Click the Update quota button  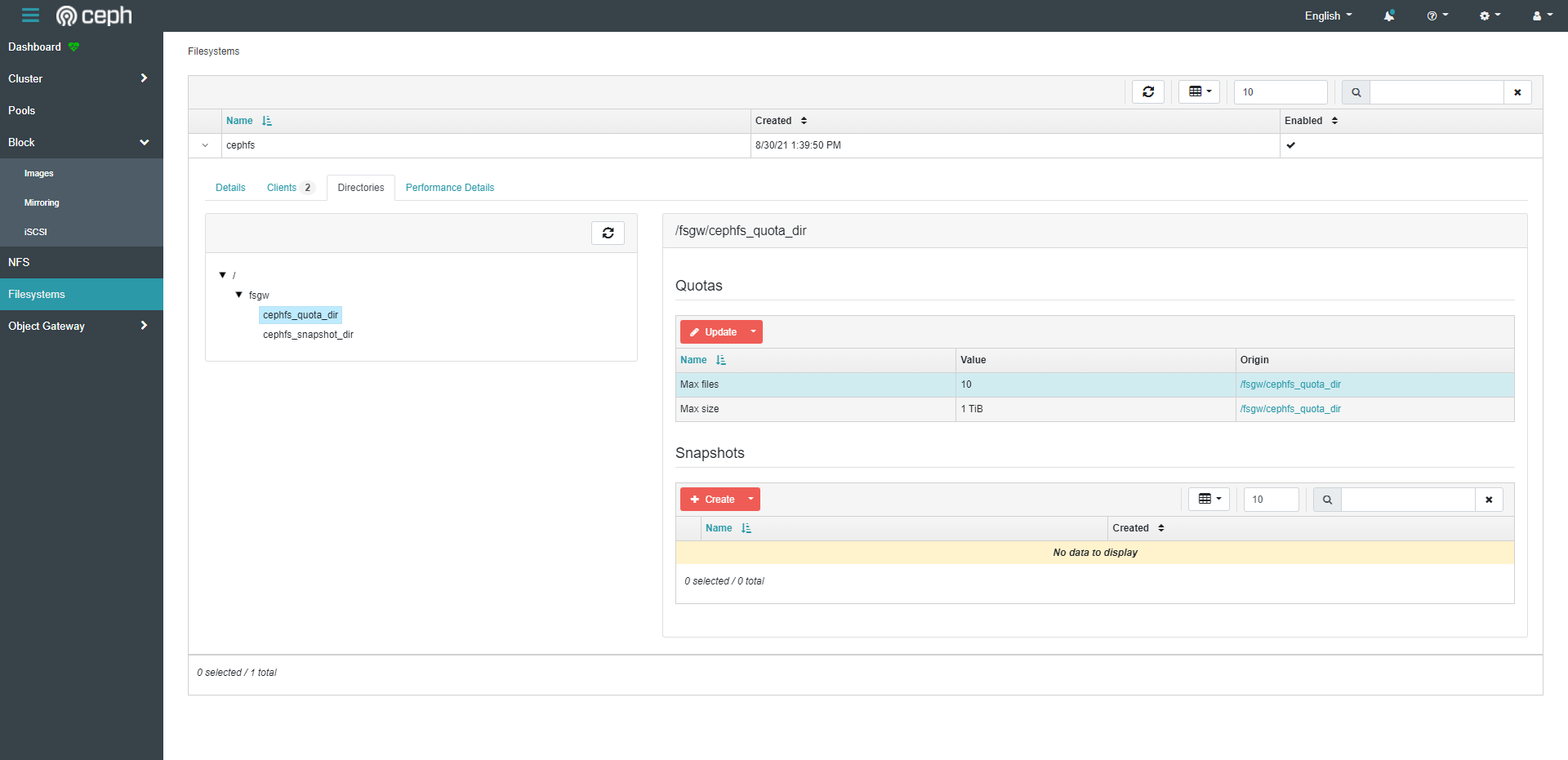point(714,331)
